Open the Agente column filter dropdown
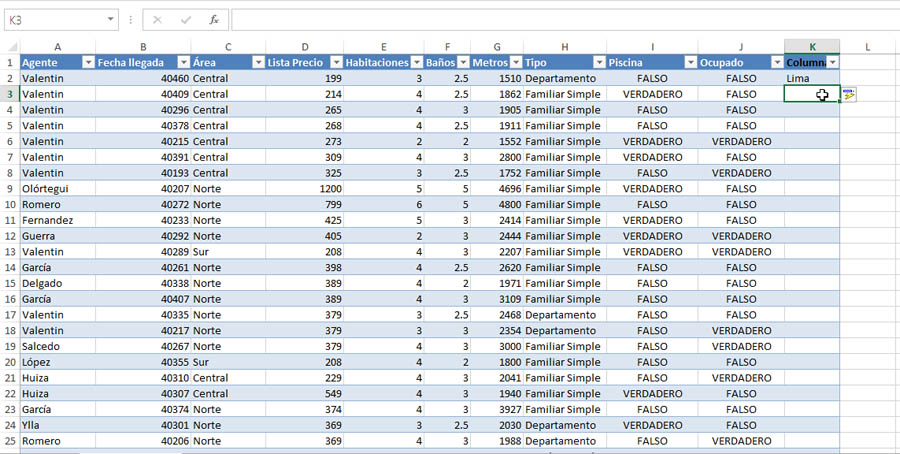 pos(87,62)
